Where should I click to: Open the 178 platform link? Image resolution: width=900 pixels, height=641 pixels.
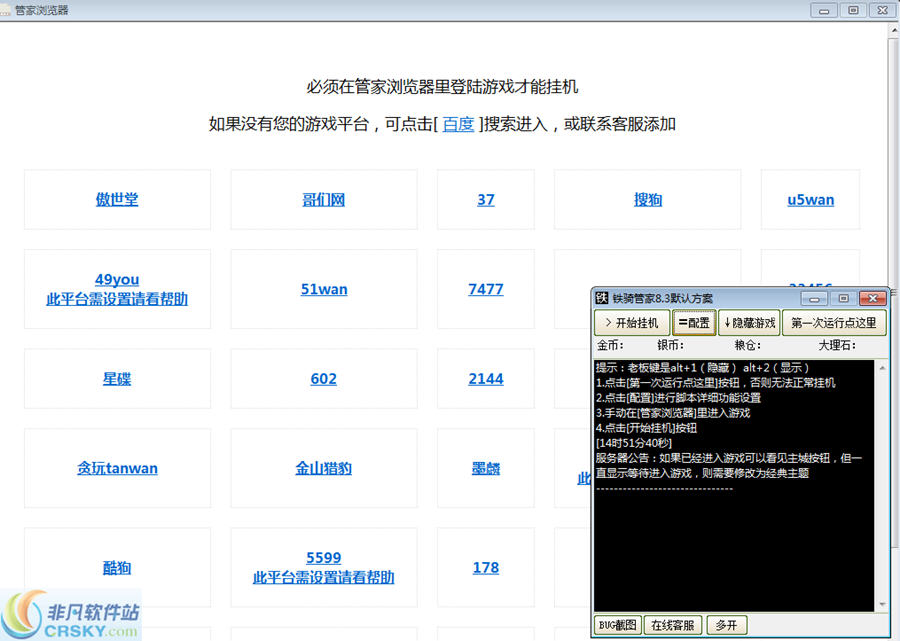tap(486, 568)
